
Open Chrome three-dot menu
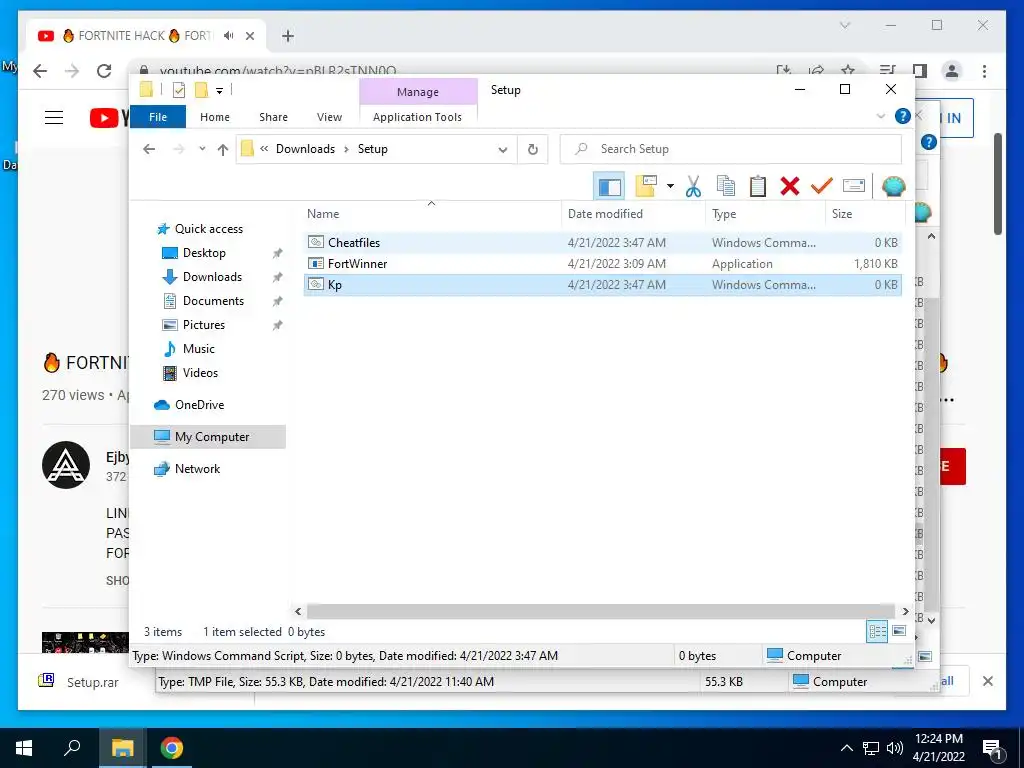coord(985,71)
